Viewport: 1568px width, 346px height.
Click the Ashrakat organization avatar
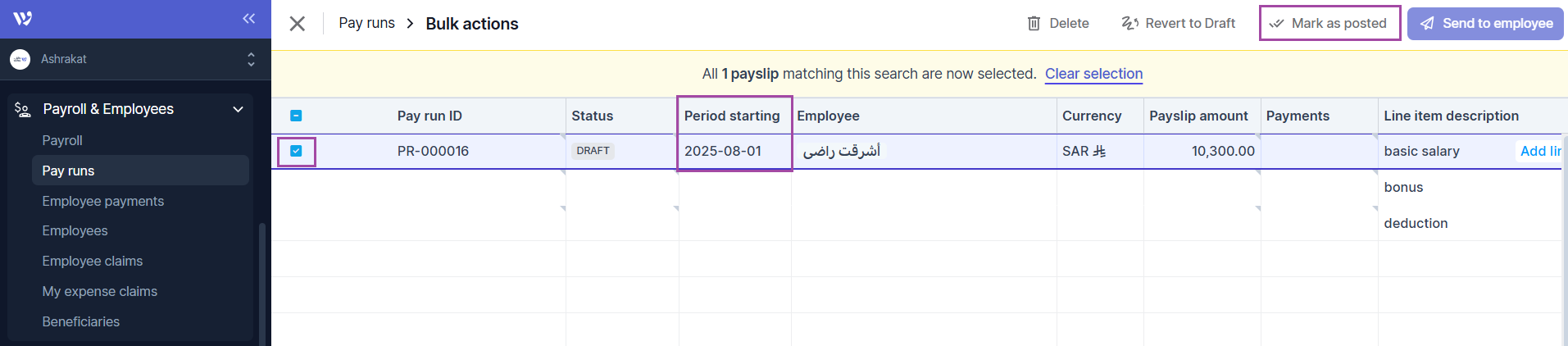click(x=20, y=59)
